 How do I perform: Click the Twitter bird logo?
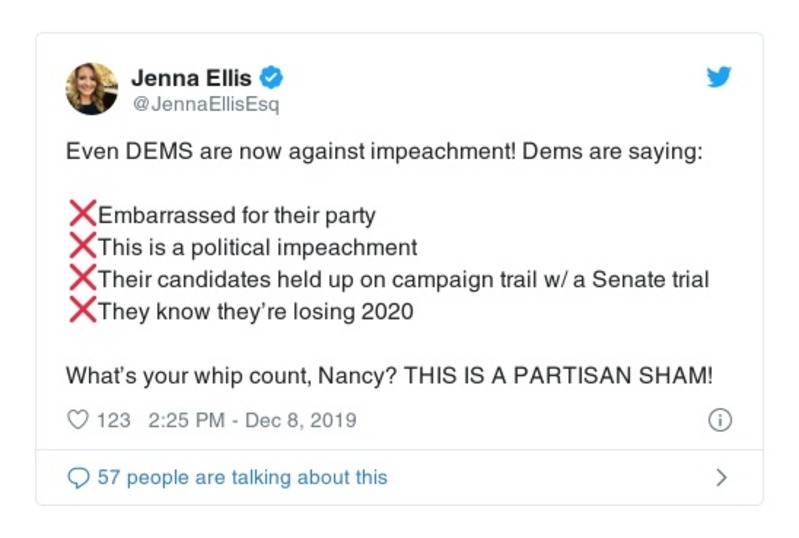(719, 78)
